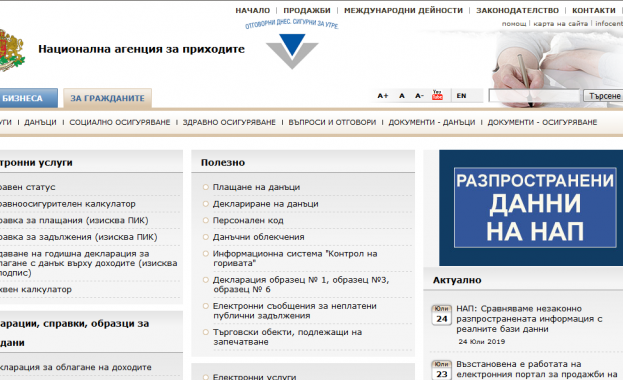
Task: Click the Юли 24 calendar date icon
Action: 441,315
